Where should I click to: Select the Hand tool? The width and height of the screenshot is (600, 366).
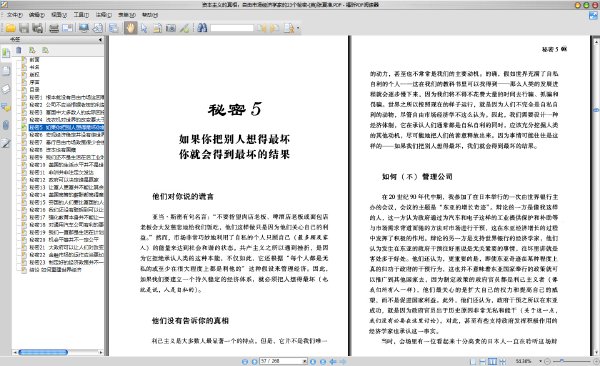coord(130,28)
